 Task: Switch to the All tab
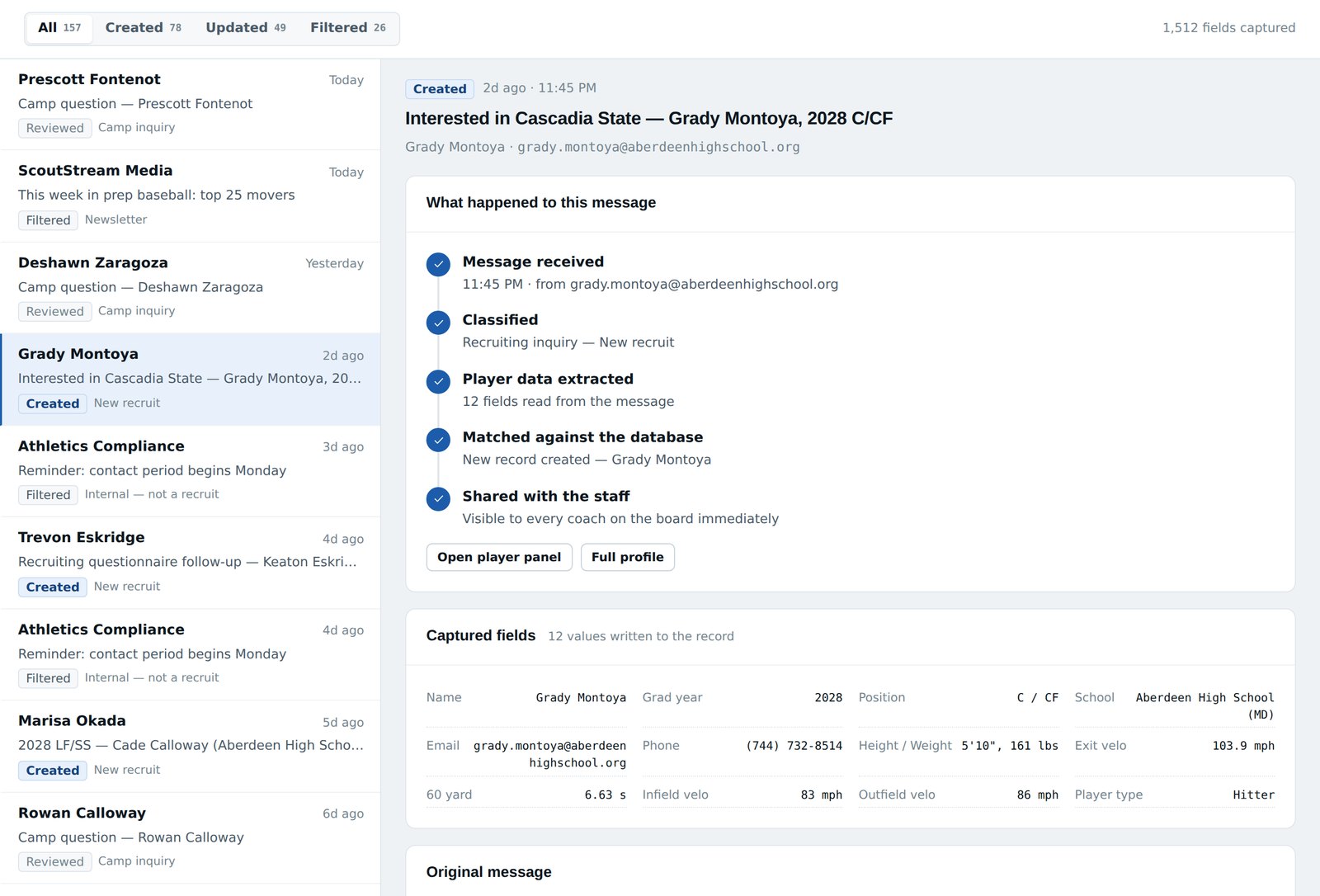coord(59,28)
